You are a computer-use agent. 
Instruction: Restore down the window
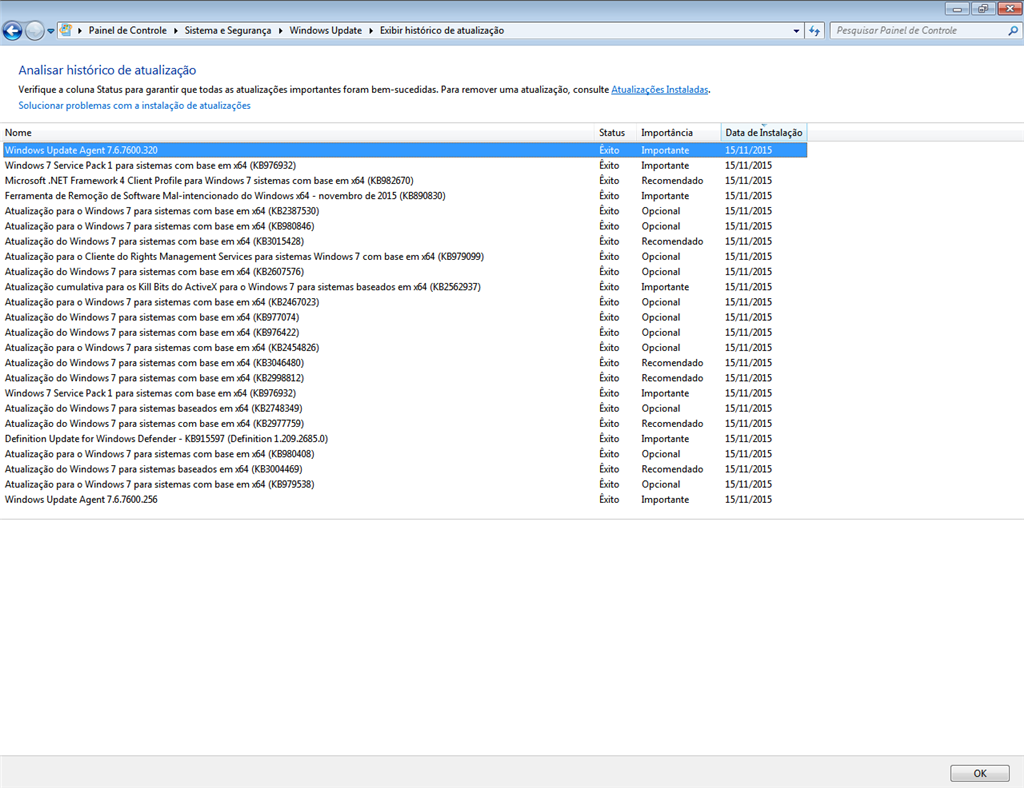coord(982,8)
